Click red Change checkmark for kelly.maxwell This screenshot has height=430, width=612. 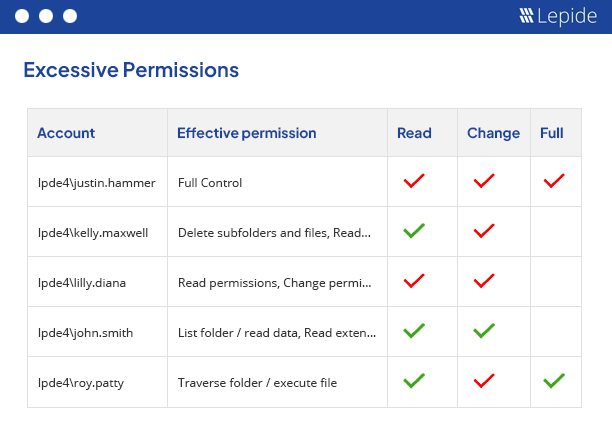pyautogui.click(x=484, y=231)
